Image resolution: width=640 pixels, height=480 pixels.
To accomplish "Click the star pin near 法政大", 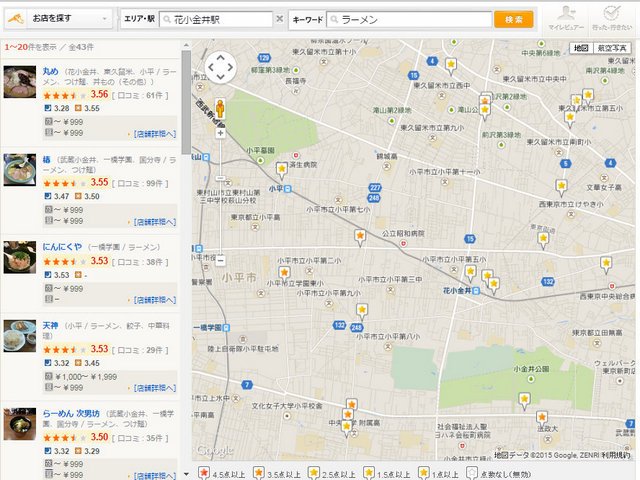I will (542, 418).
